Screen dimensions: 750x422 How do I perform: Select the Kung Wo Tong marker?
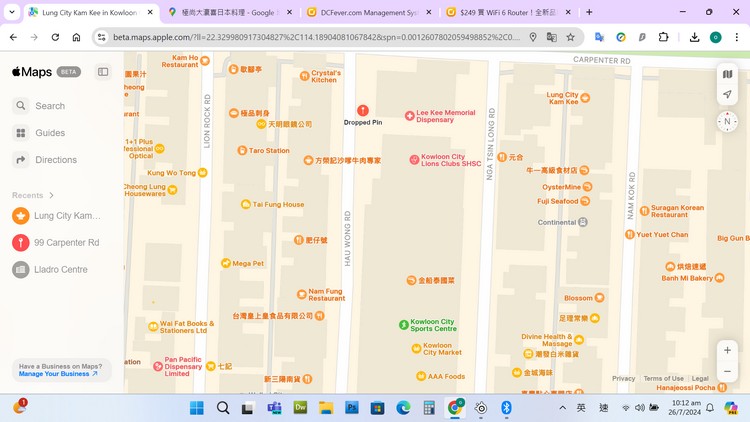pyautogui.click(x=202, y=172)
